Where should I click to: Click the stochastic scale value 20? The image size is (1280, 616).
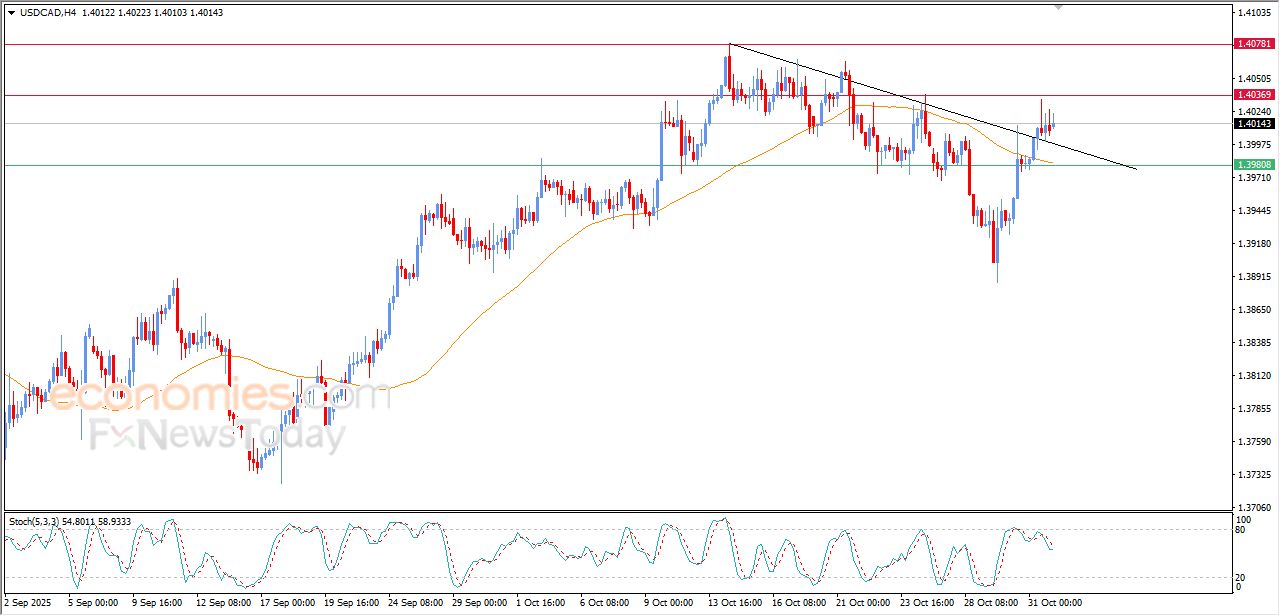[x=1243, y=577]
